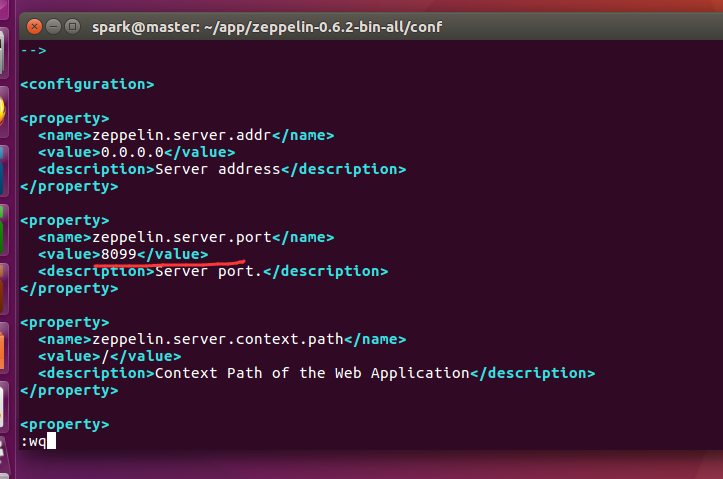The image size is (723, 479).
Task: Click the last <property> tag above :wq
Action: (x=65, y=424)
